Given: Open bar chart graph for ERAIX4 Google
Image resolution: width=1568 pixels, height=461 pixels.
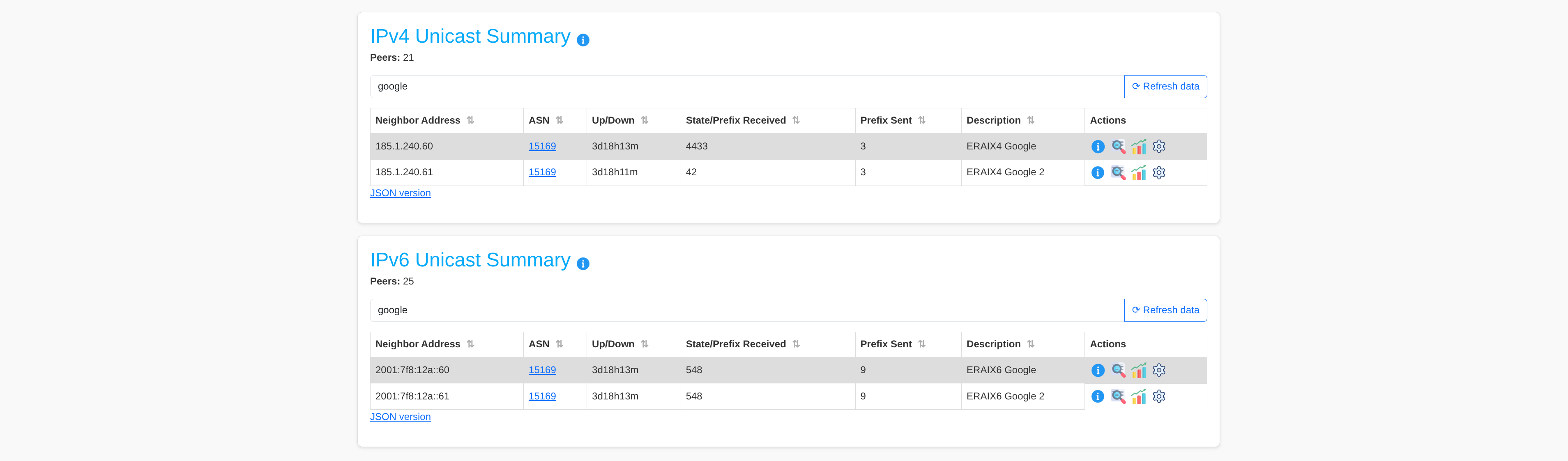Looking at the screenshot, I should pyautogui.click(x=1138, y=147).
